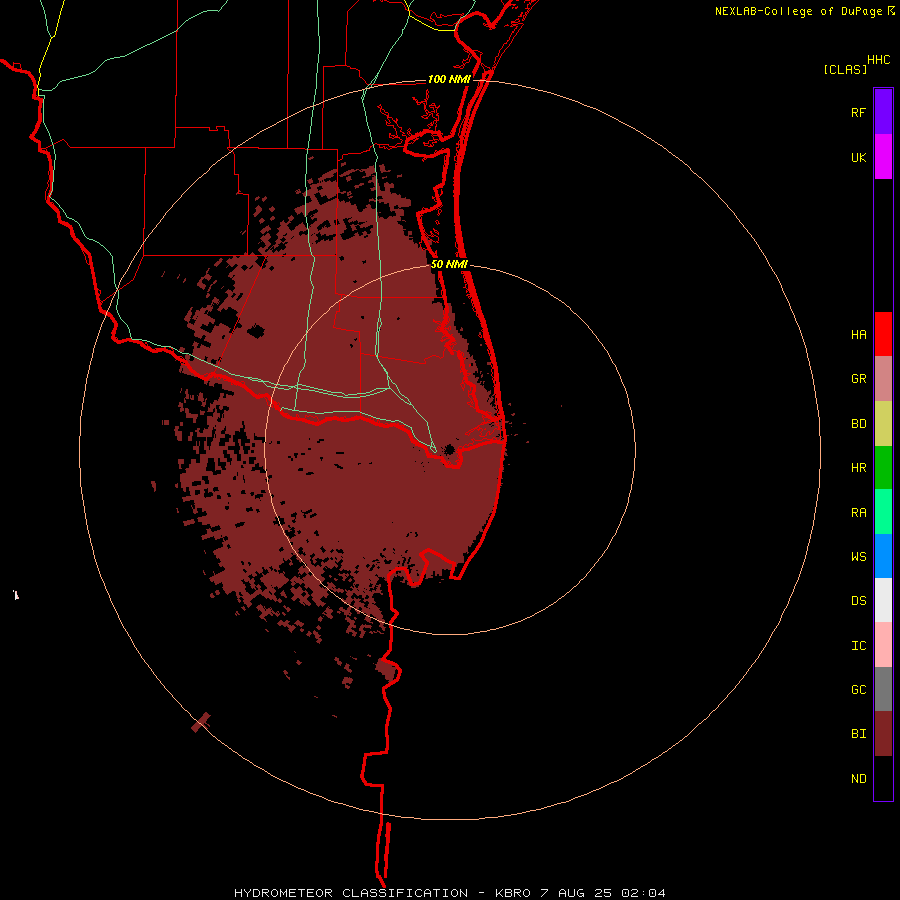Click the HR legend label
The image size is (900, 900).
click(x=858, y=468)
